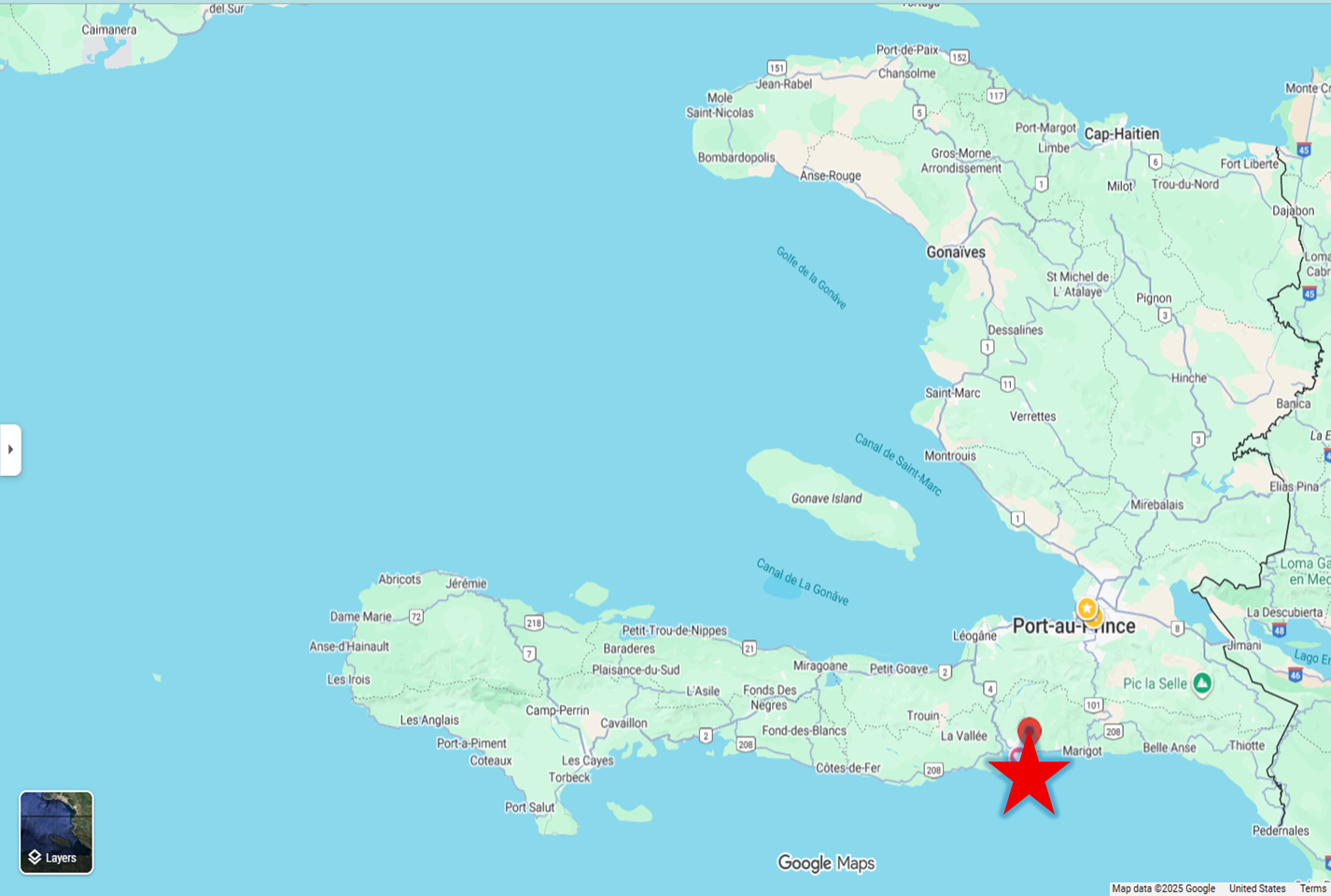
Task: Click the Route 218 shield near Jérémie
Action: tap(534, 623)
